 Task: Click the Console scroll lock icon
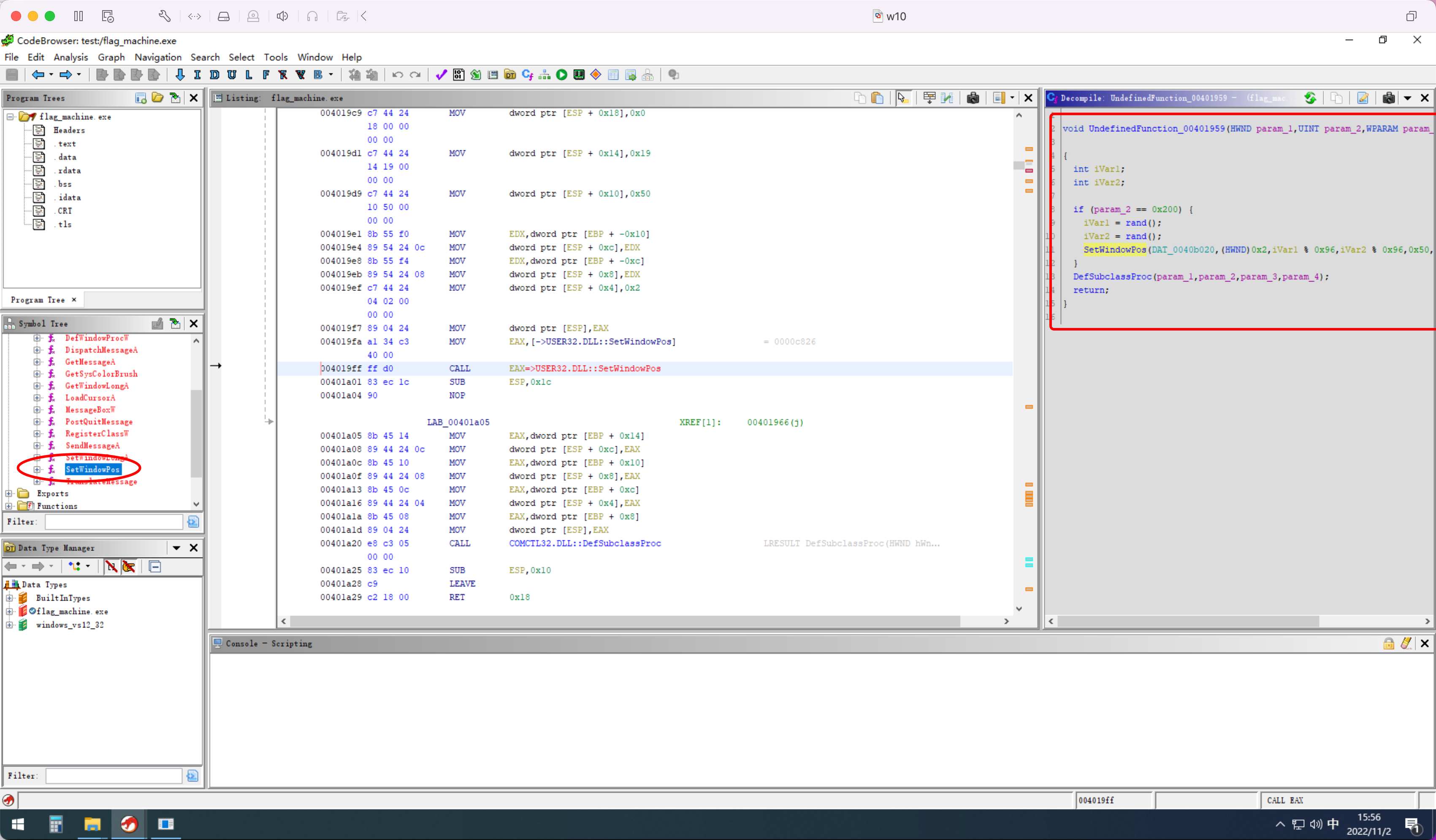coord(1389,643)
